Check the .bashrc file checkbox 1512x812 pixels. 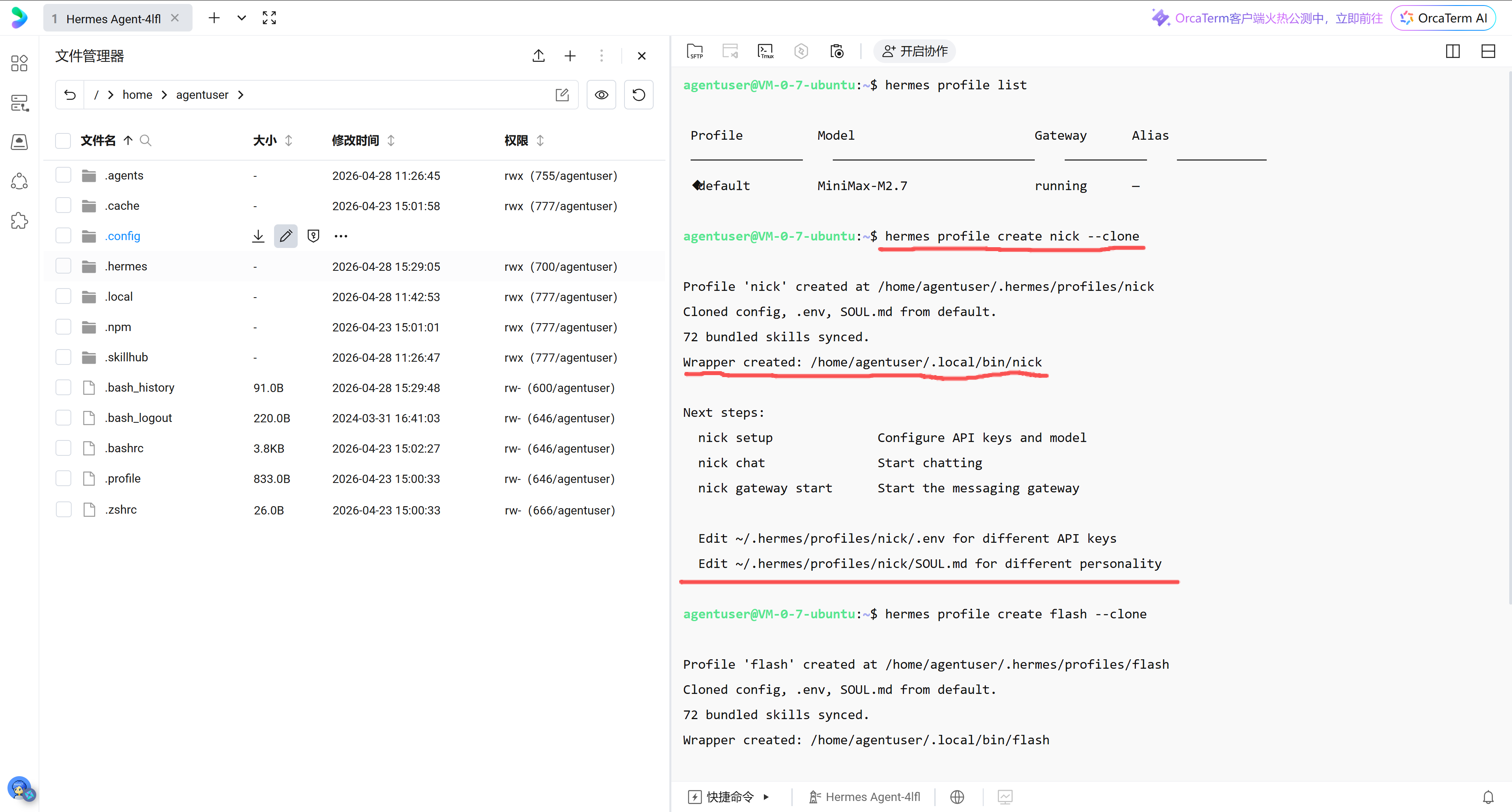coord(63,448)
